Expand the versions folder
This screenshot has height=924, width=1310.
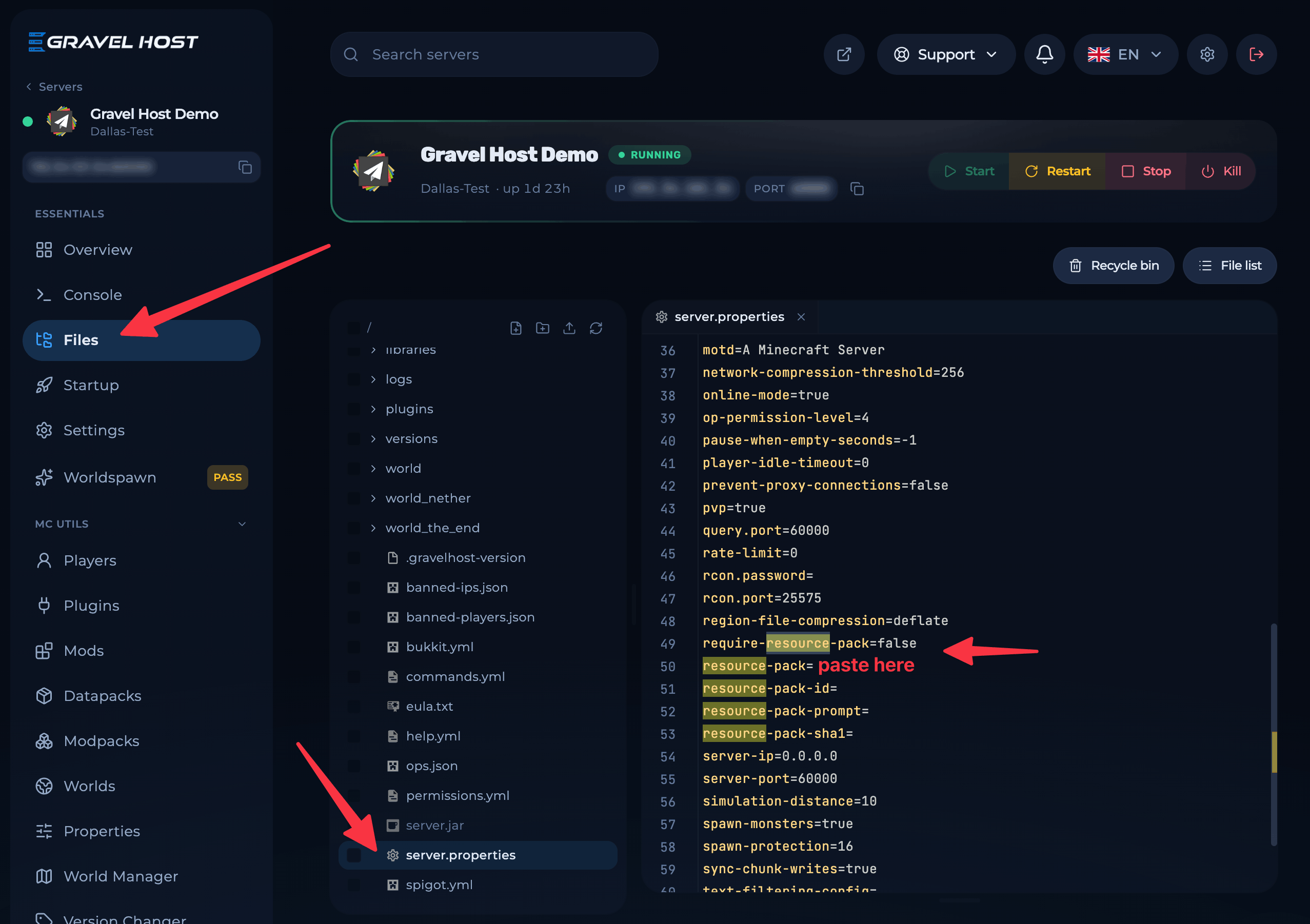[373, 438]
